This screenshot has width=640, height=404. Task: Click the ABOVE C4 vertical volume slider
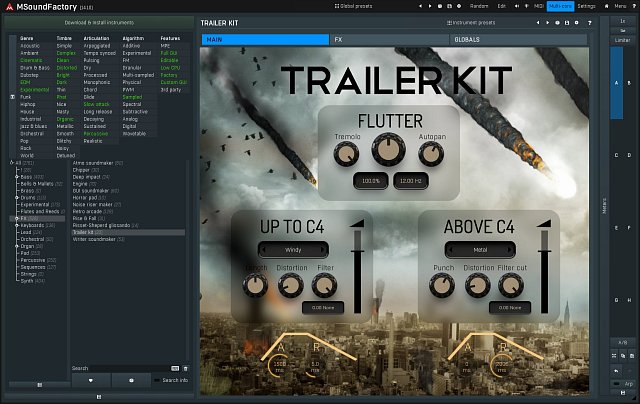544,265
